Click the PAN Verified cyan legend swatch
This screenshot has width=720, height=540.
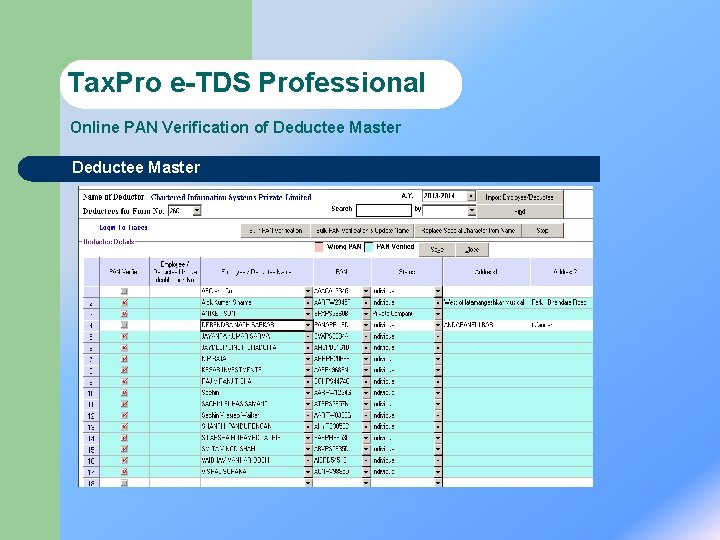[x=369, y=247]
